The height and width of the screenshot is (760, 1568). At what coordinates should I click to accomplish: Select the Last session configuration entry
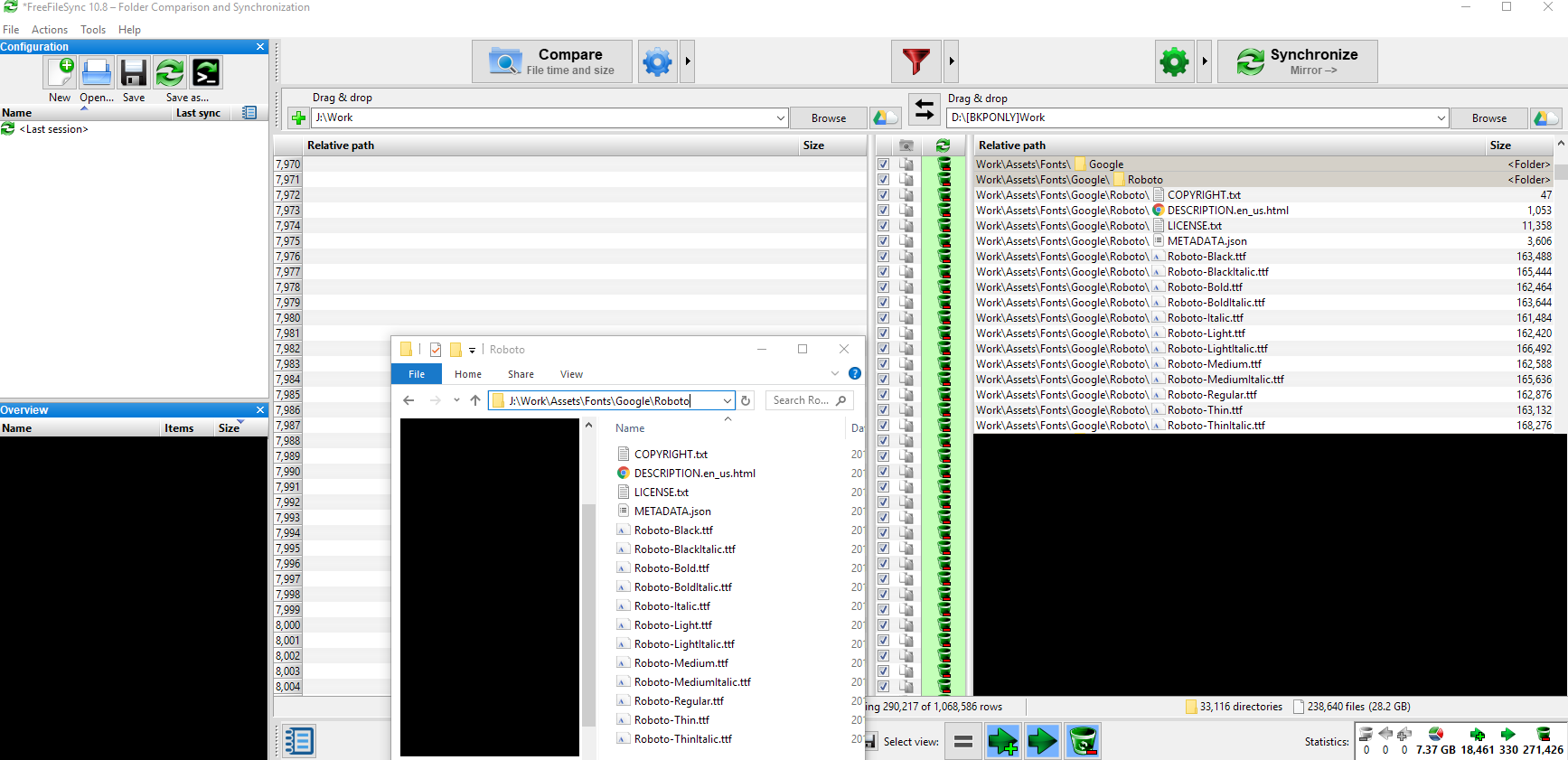(x=53, y=129)
